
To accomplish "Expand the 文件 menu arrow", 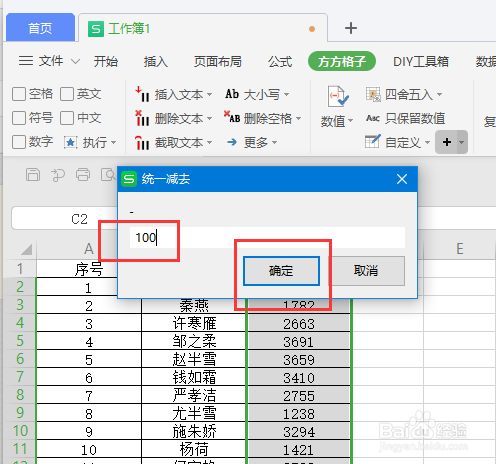I will [x=76, y=61].
